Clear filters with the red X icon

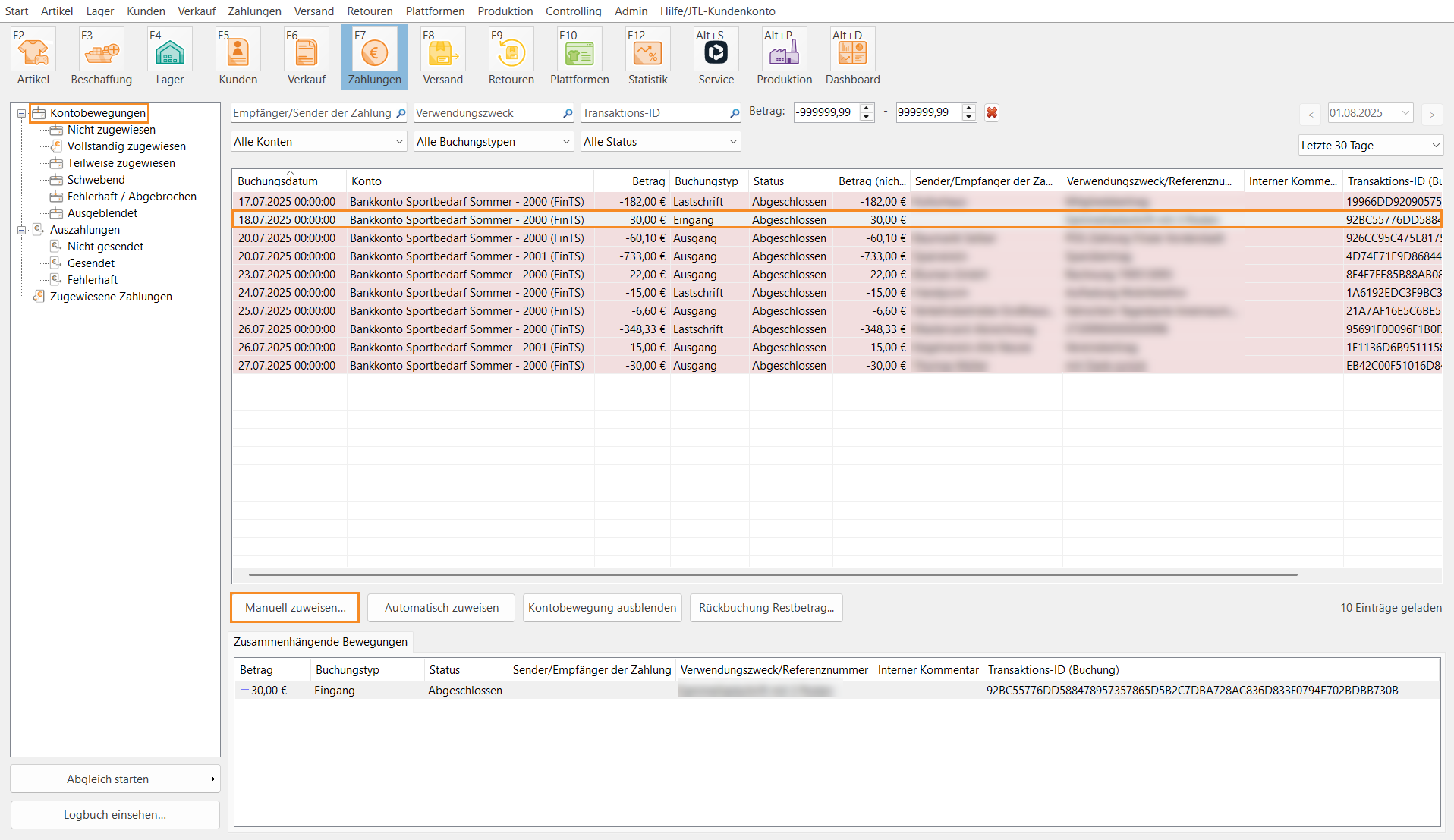[991, 113]
